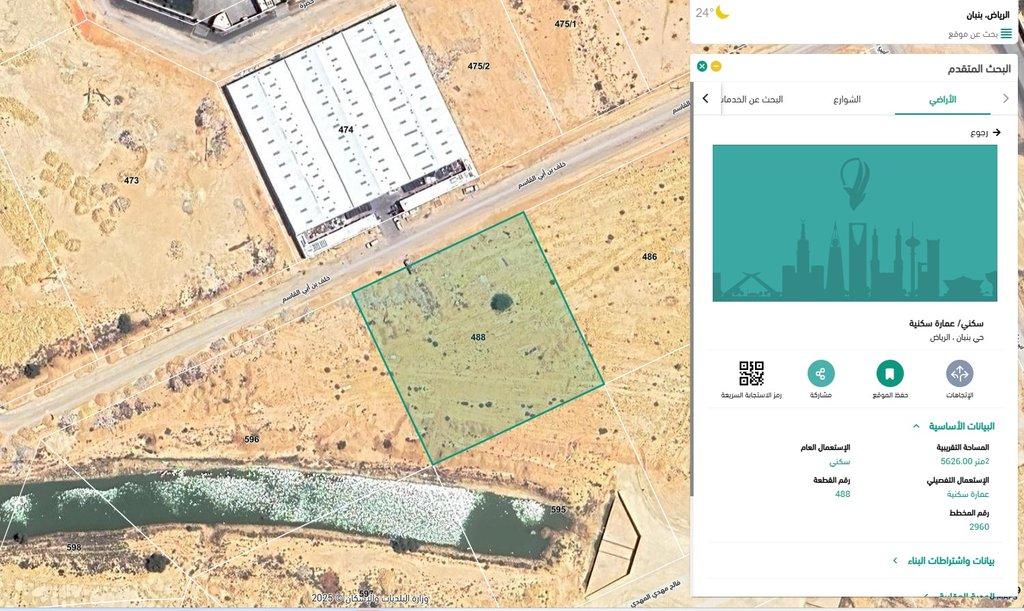1024x611 pixels.
Task: Click the hamburger menu beside location search
Action: pos(1006,34)
